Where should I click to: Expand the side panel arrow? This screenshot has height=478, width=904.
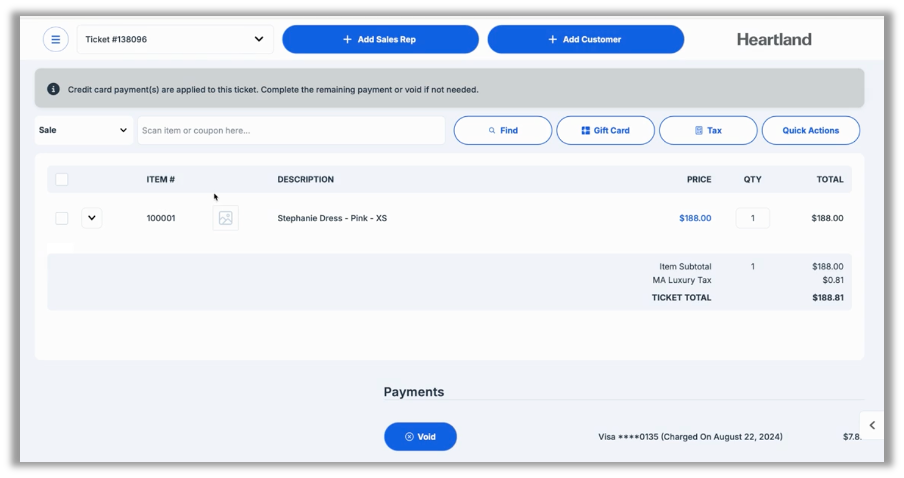coord(872,425)
